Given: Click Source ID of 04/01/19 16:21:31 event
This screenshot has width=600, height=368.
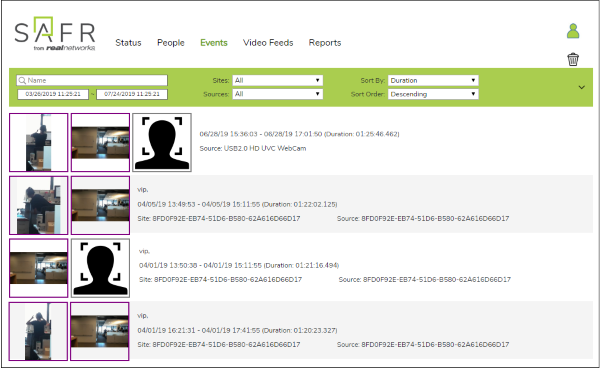Looking at the screenshot, I should coord(423,345).
